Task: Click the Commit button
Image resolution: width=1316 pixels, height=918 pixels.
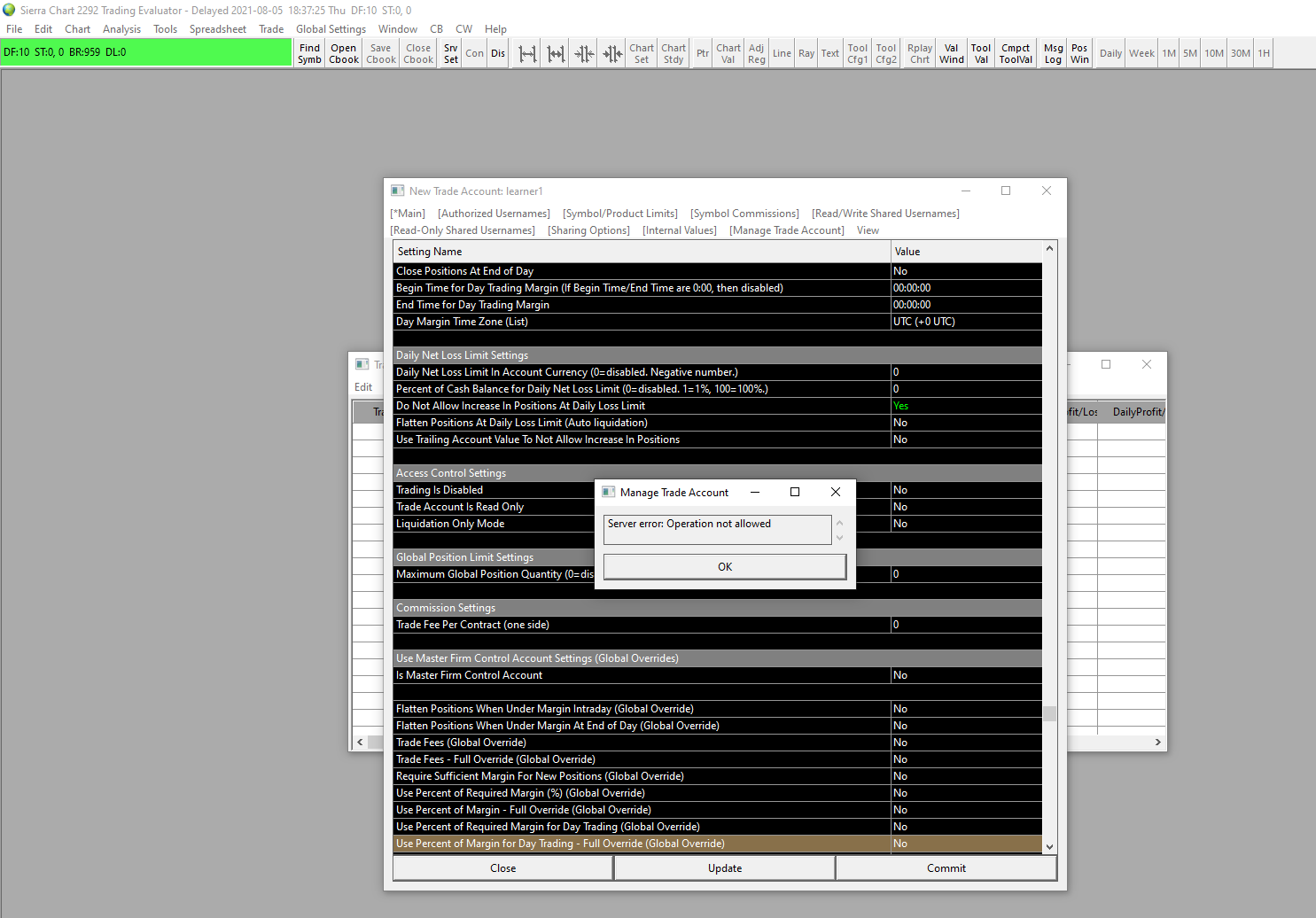Action: (946, 868)
